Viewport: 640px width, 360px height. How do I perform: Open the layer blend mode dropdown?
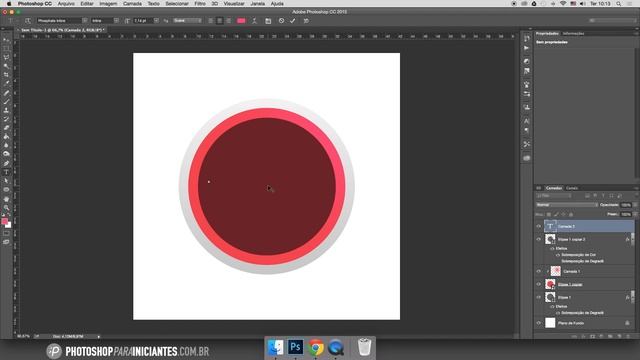pyautogui.click(x=567, y=205)
